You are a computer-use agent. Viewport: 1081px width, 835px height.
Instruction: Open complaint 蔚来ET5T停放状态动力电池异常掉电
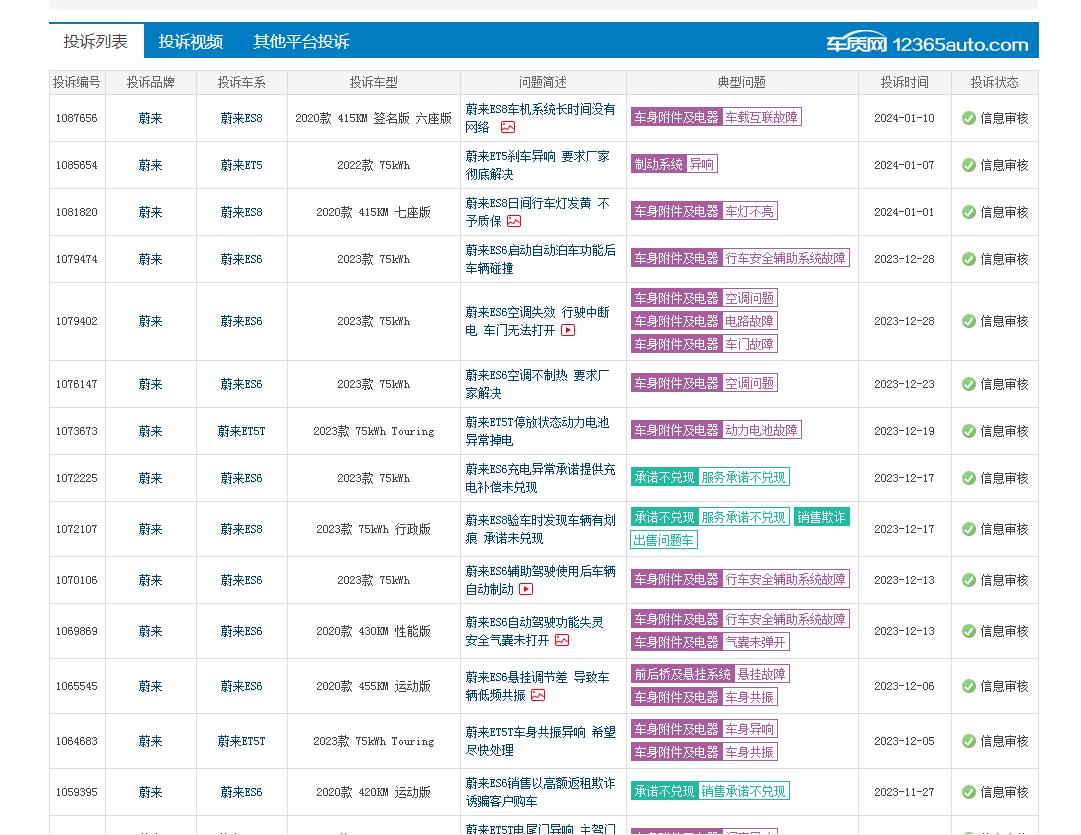click(x=537, y=431)
